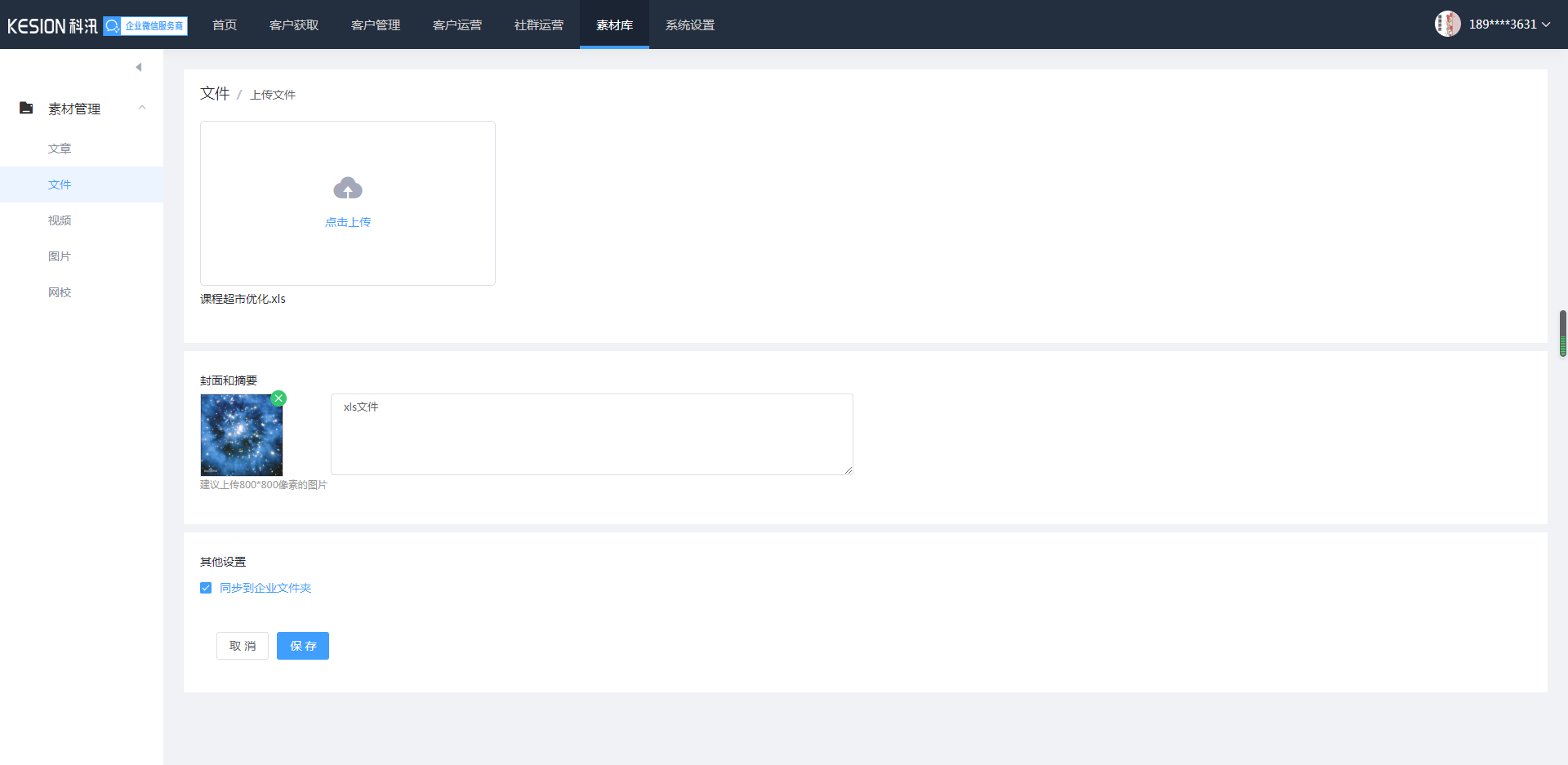This screenshot has height=765, width=1568.
Task: Click the KESION 科讯 logo
Action: point(52,26)
